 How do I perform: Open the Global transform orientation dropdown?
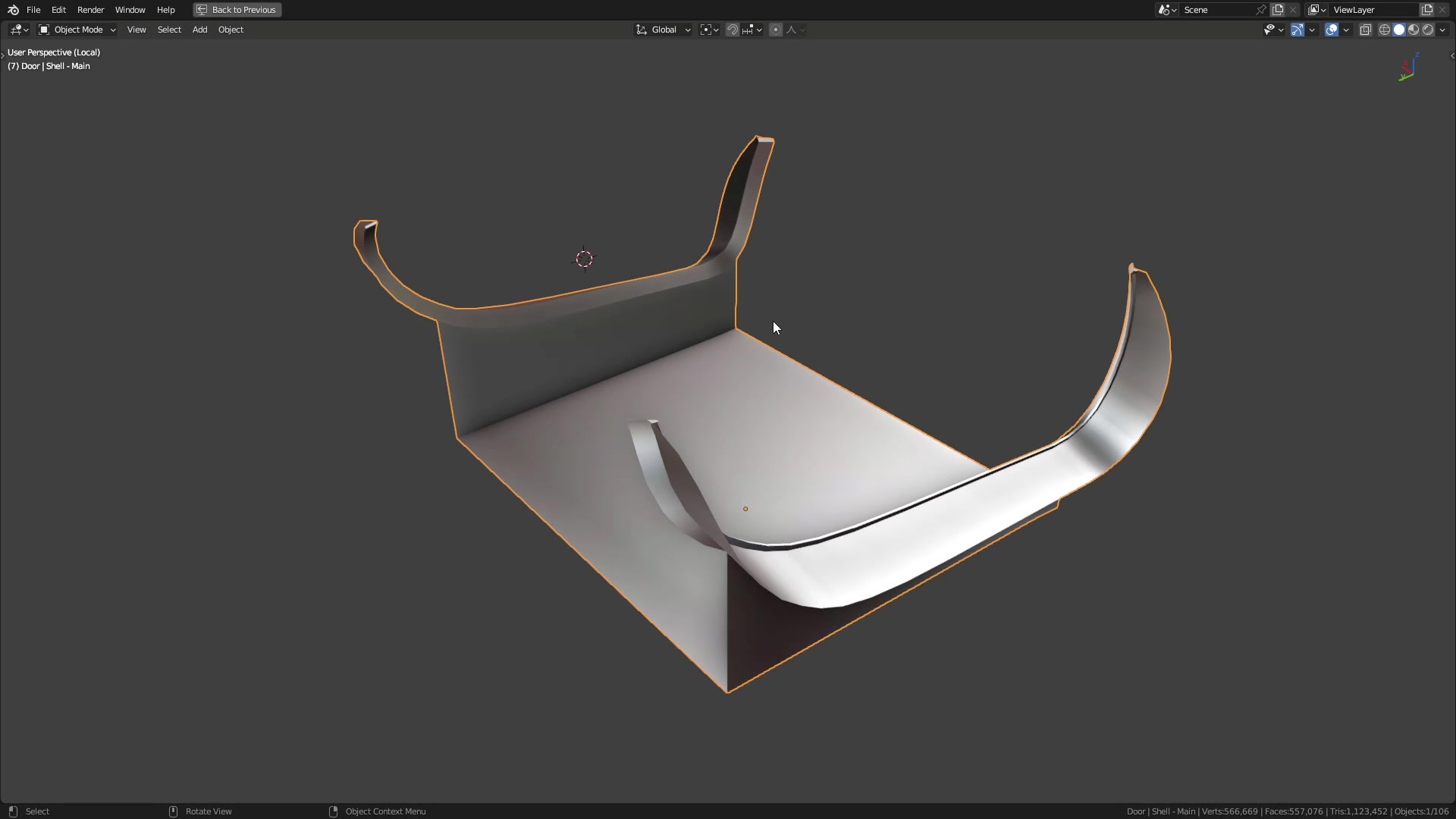coord(664,30)
